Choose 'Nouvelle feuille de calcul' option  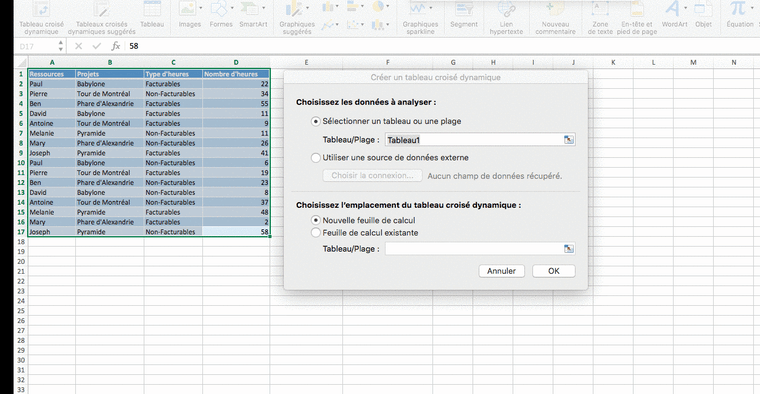pyautogui.click(x=316, y=220)
